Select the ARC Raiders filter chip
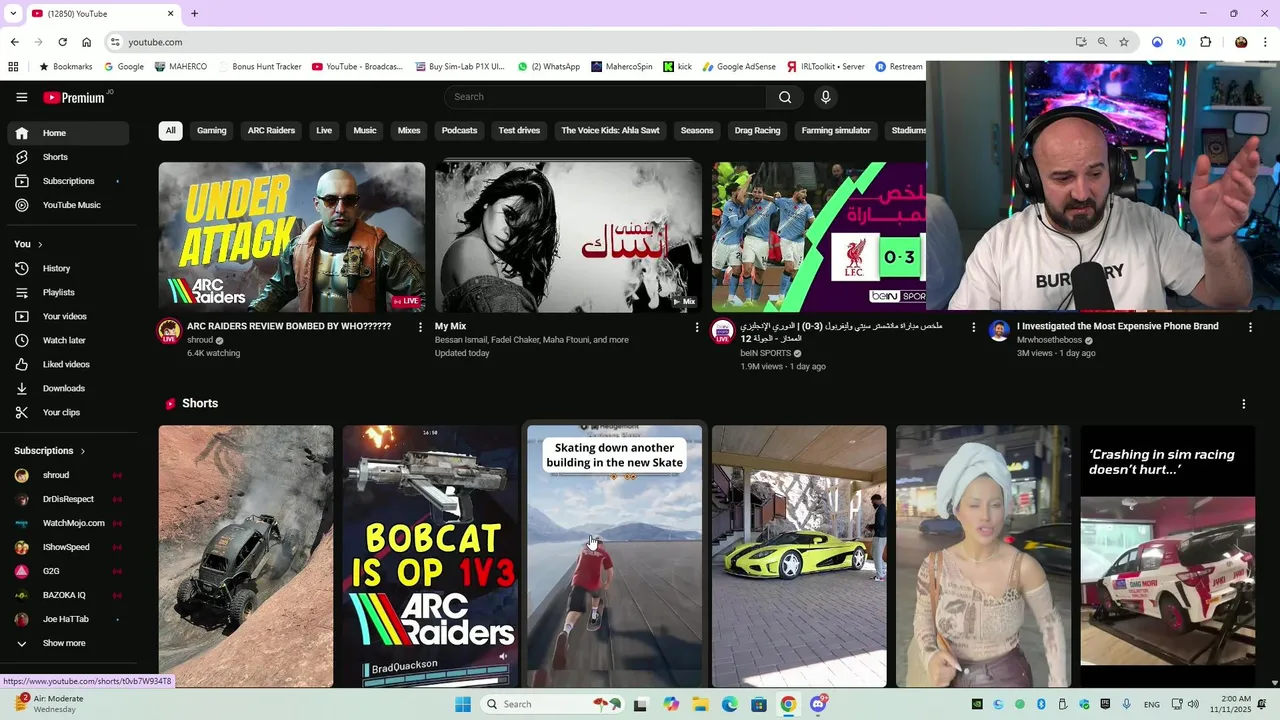 pos(271,131)
